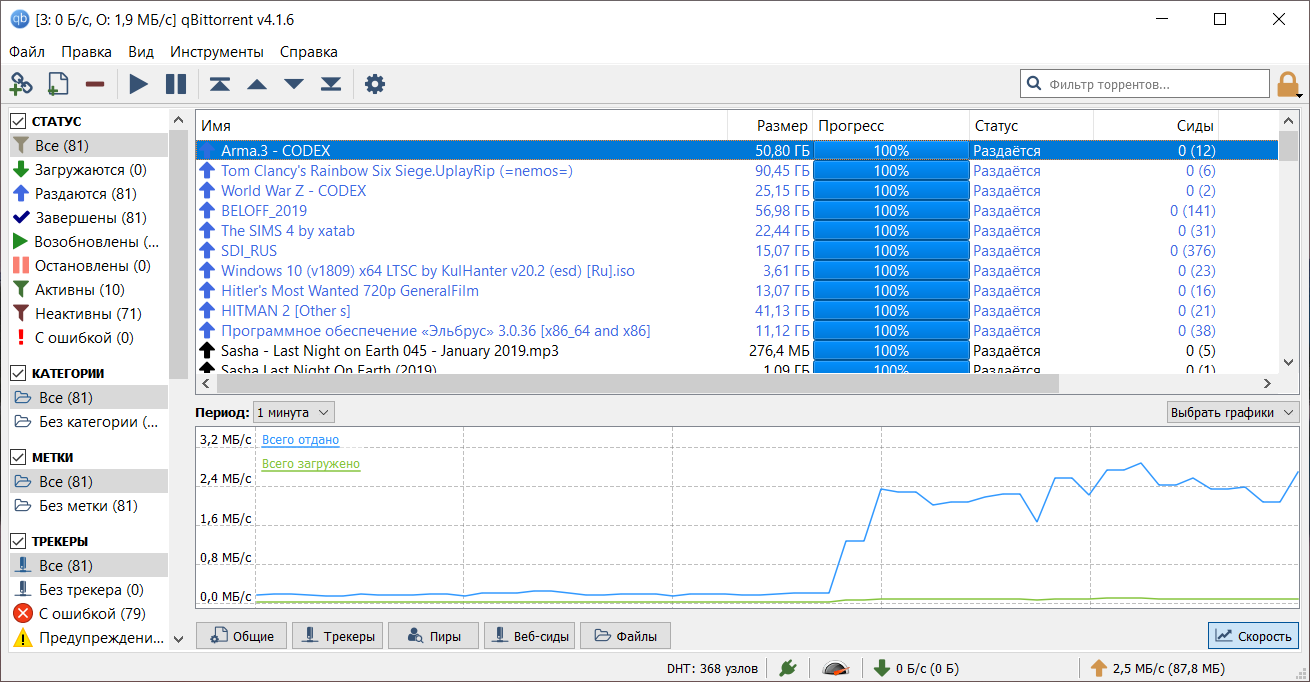Image resolution: width=1310 pixels, height=682 pixels.
Task: Resume torrents with the play icon
Action: click(x=138, y=84)
